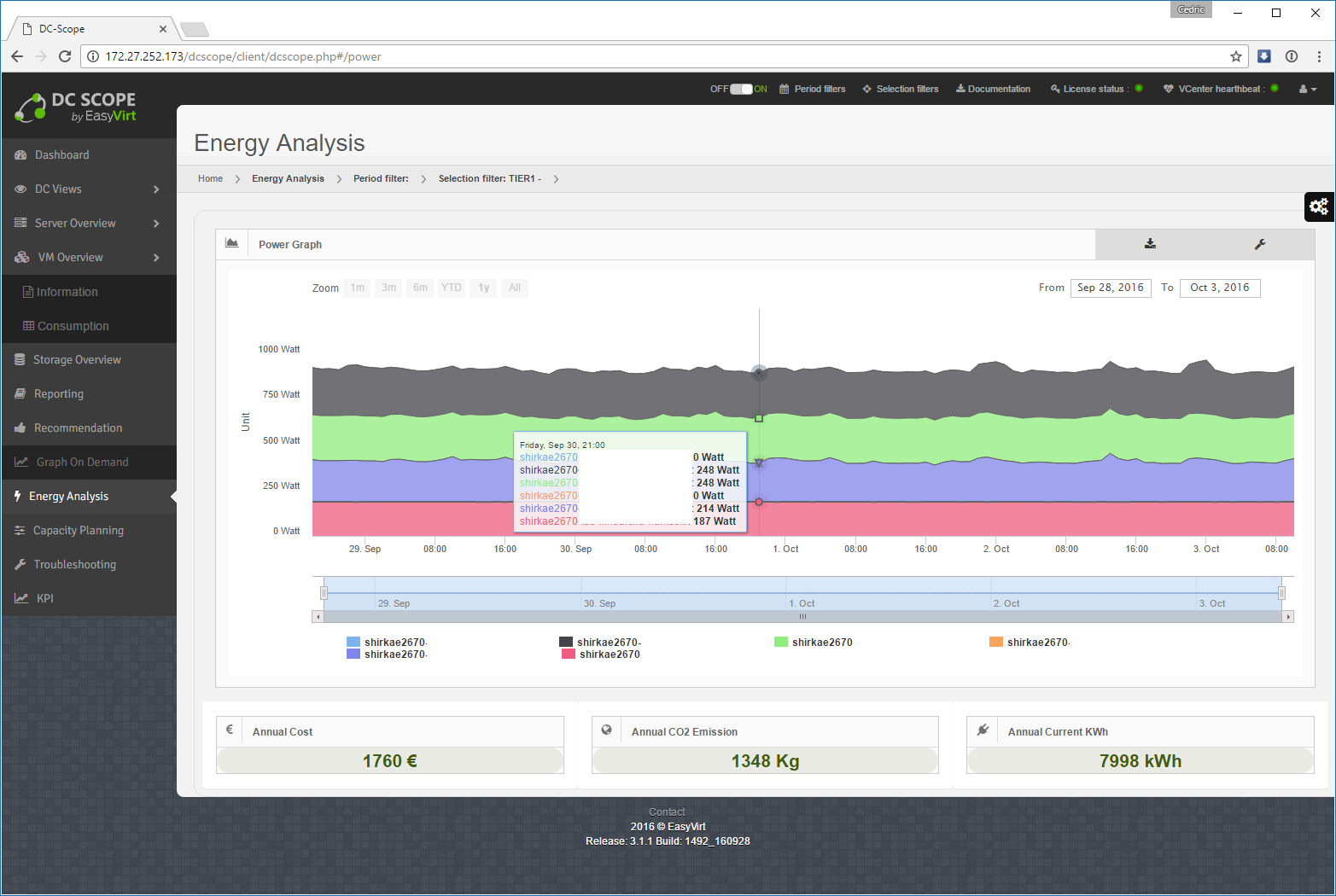1336x896 pixels.
Task: Go to Troubleshooting in the sidebar
Action: (74, 565)
